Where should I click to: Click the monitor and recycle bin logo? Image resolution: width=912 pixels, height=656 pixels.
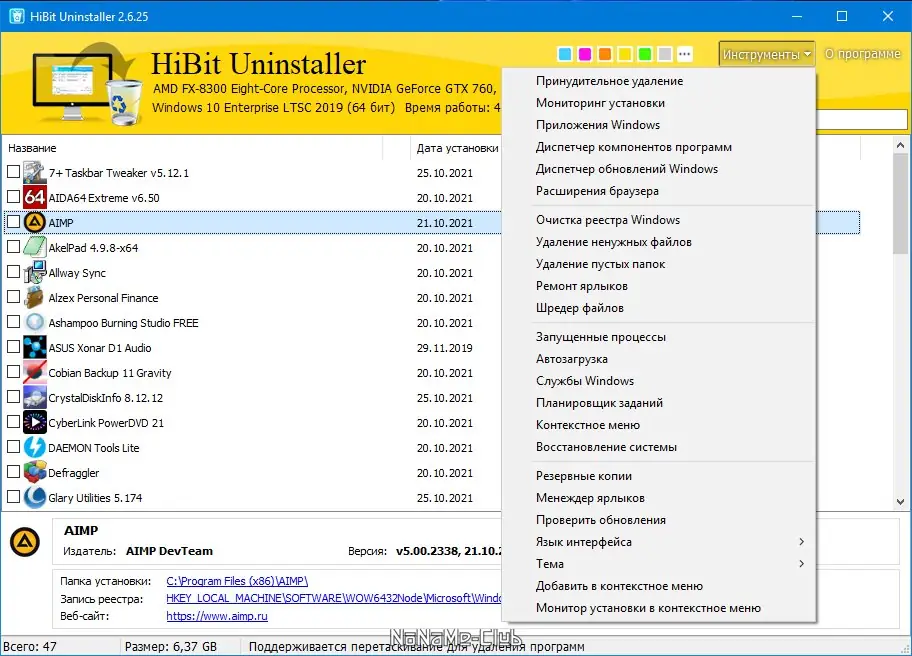[87, 84]
